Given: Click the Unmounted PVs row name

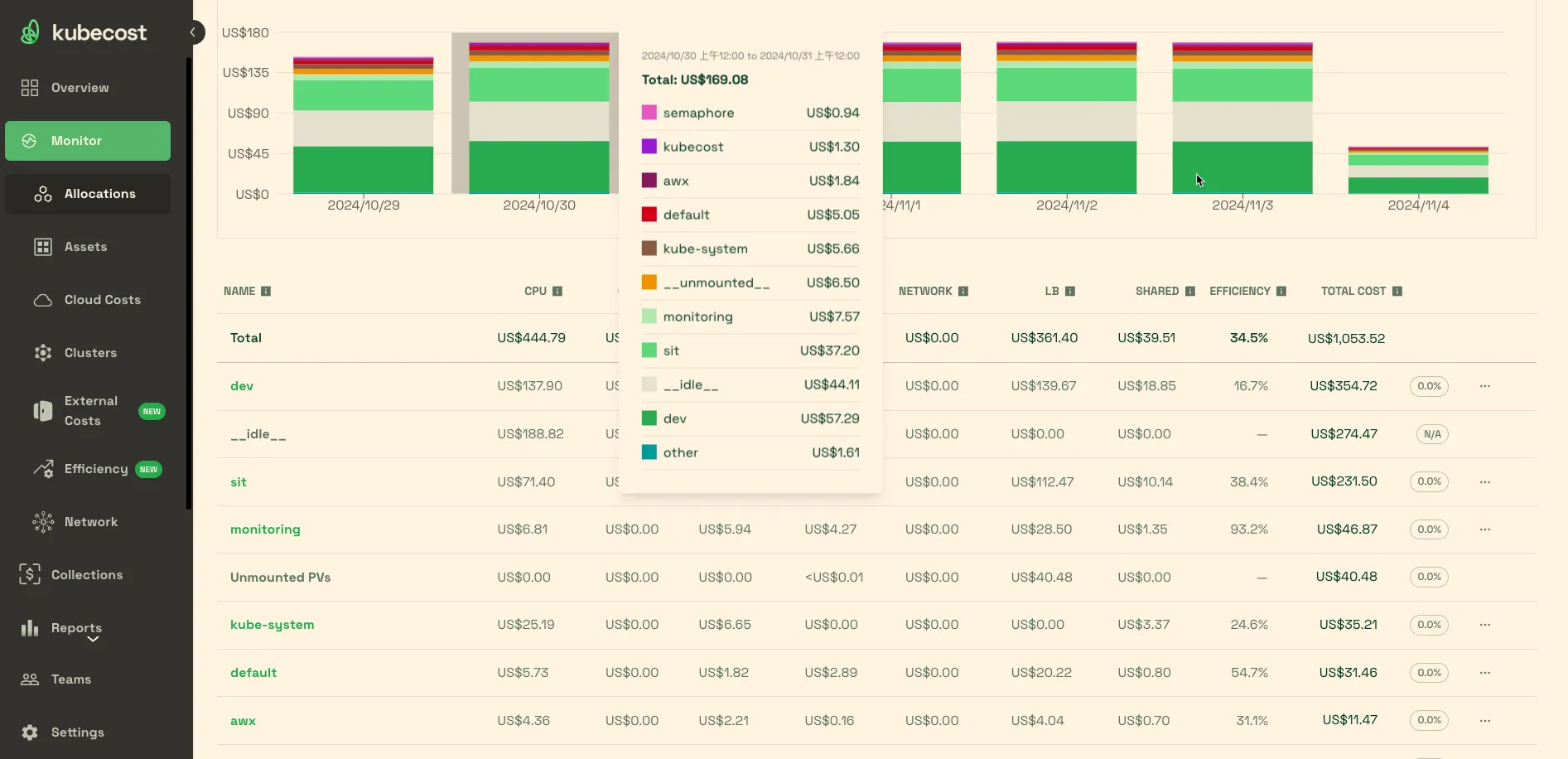Looking at the screenshot, I should (280, 578).
